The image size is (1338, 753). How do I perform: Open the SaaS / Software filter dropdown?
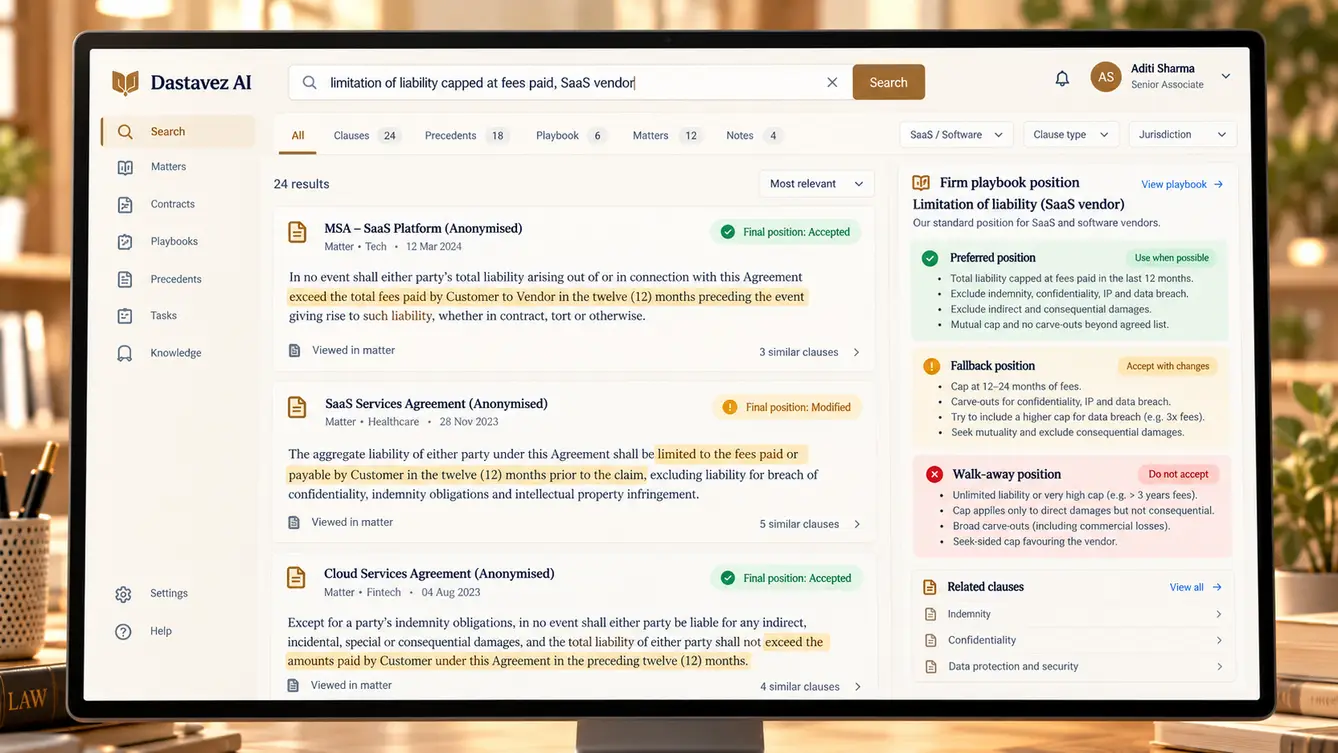(957, 135)
